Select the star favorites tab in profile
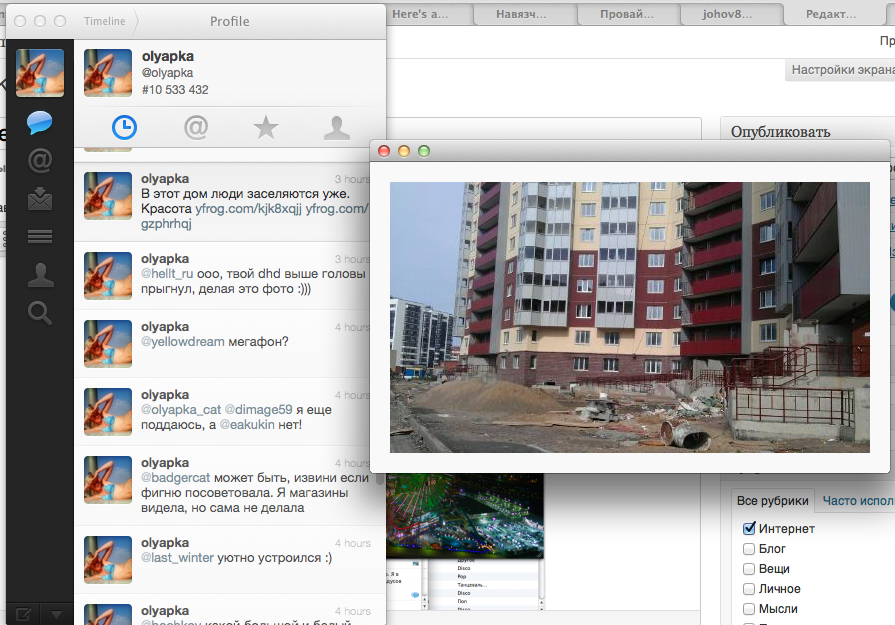The width and height of the screenshot is (895, 625). point(266,127)
